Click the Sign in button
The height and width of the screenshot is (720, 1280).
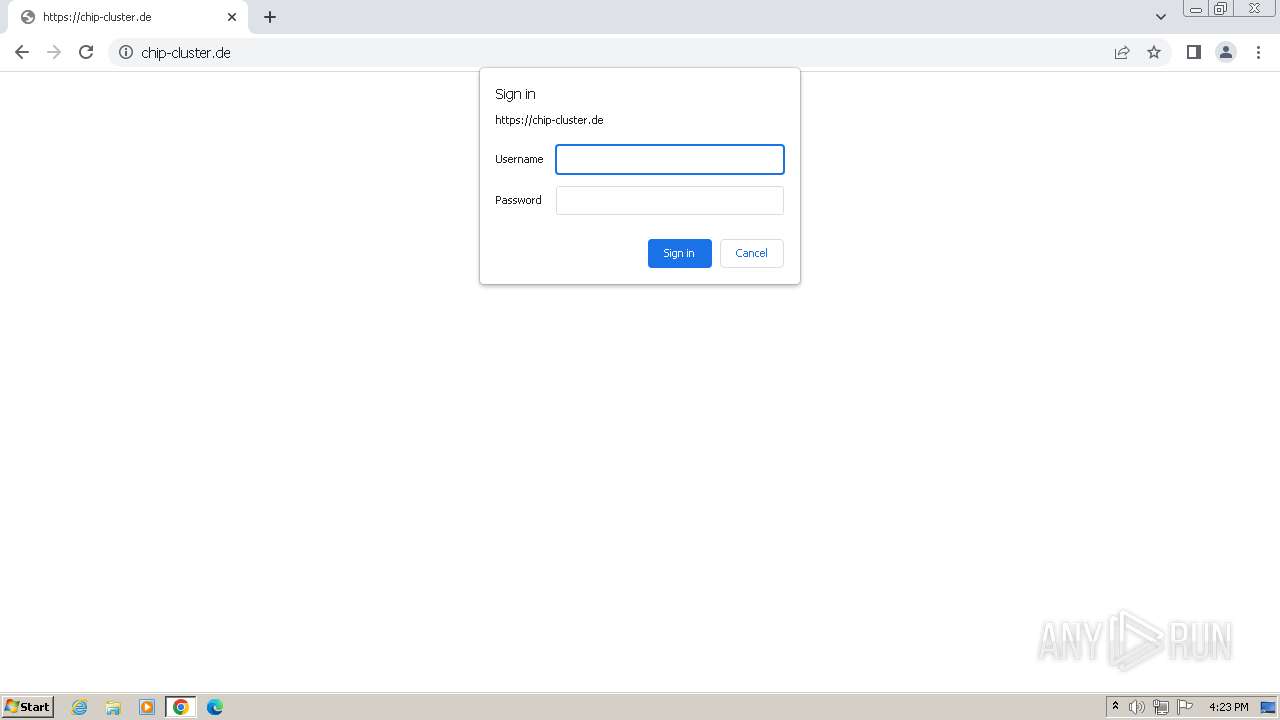pos(680,253)
